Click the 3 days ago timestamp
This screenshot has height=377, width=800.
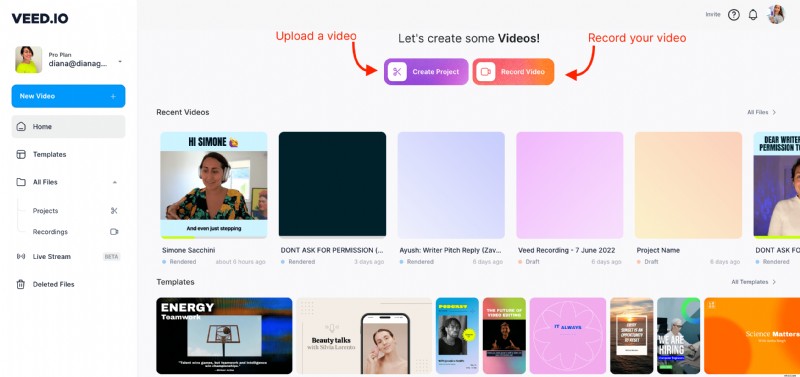369,262
